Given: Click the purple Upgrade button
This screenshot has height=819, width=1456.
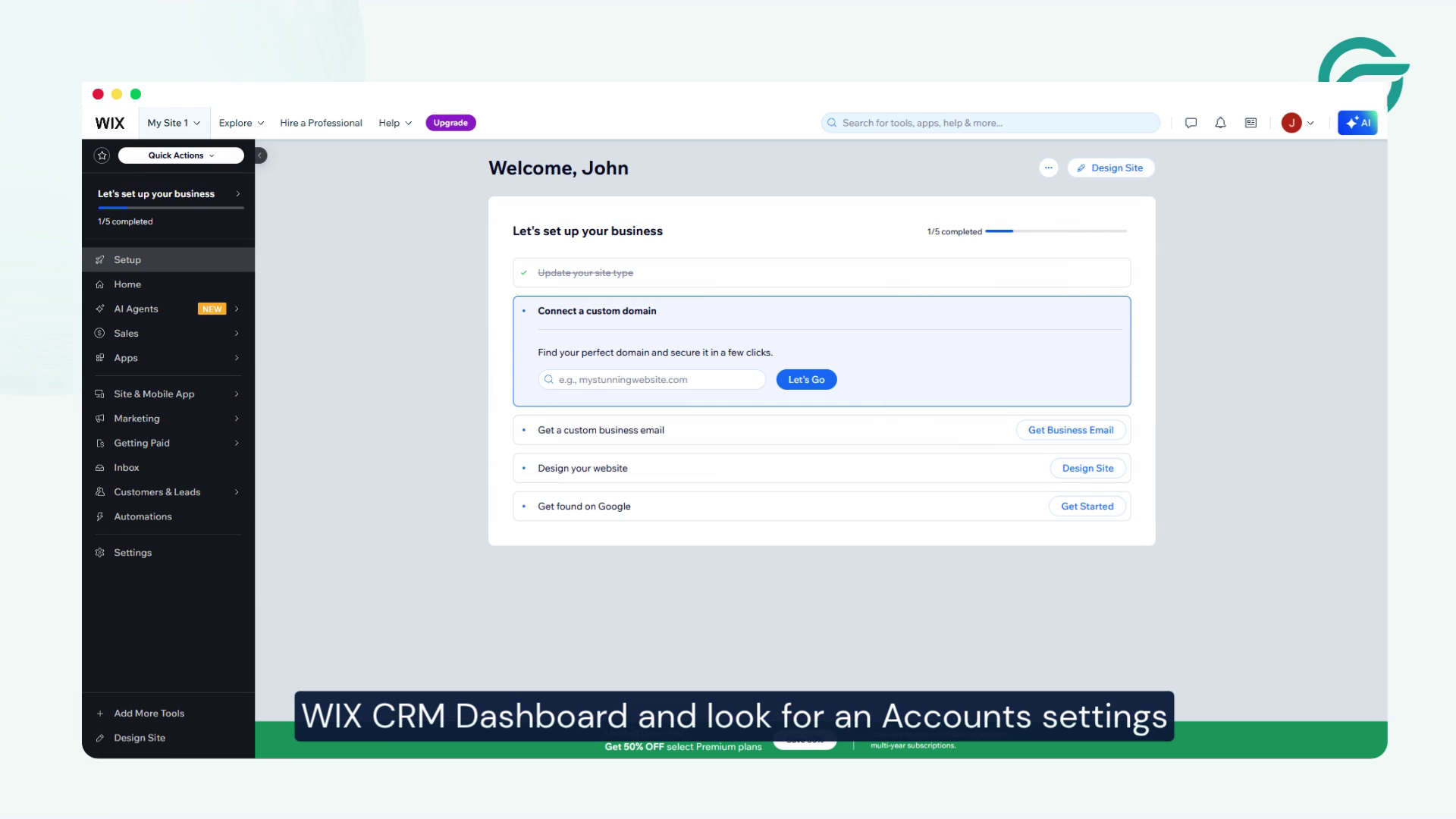Looking at the screenshot, I should click(450, 123).
